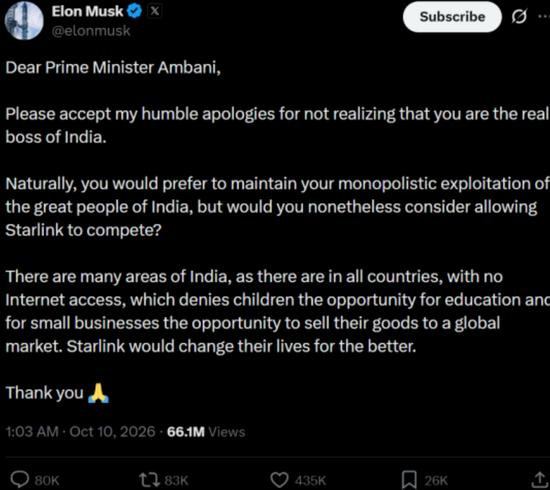550x490 pixels.
Task: Click the Grok slashed-circle icon
Action: click(x=519, y=16)
